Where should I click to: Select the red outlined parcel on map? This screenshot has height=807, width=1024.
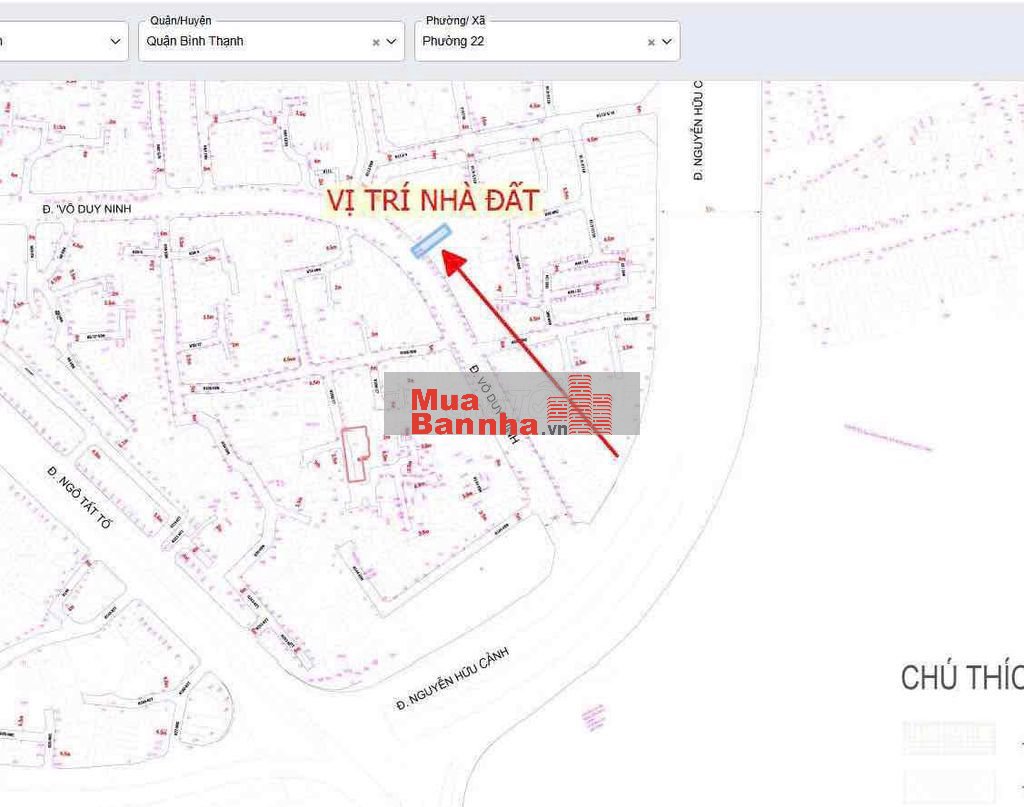[x=355, y=454]
